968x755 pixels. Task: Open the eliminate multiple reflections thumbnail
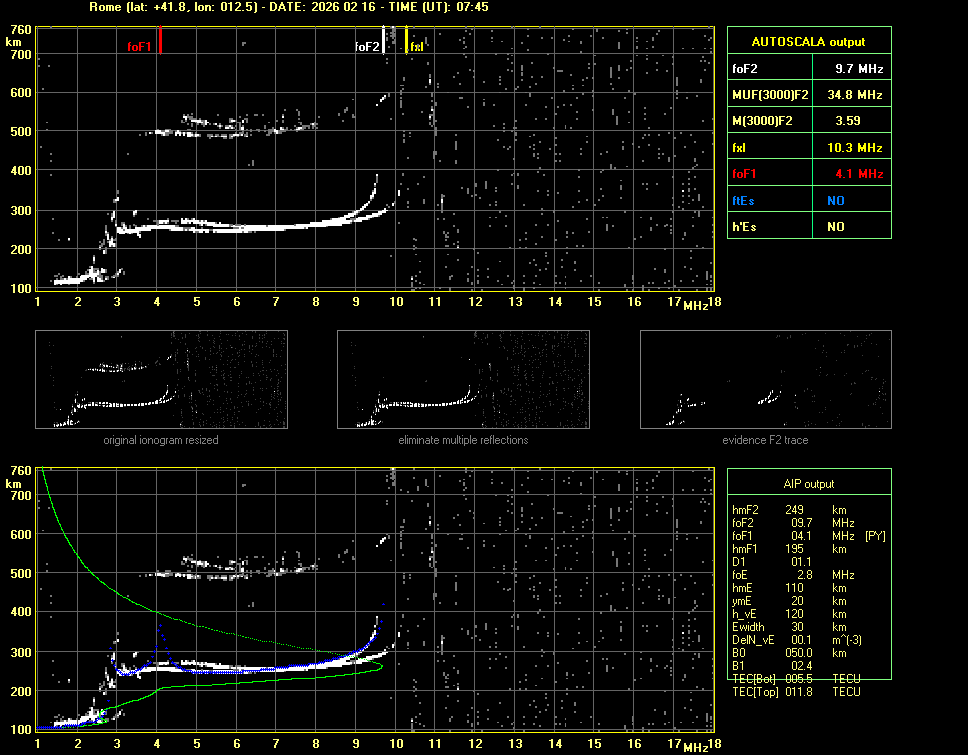[x=463, y=379]
